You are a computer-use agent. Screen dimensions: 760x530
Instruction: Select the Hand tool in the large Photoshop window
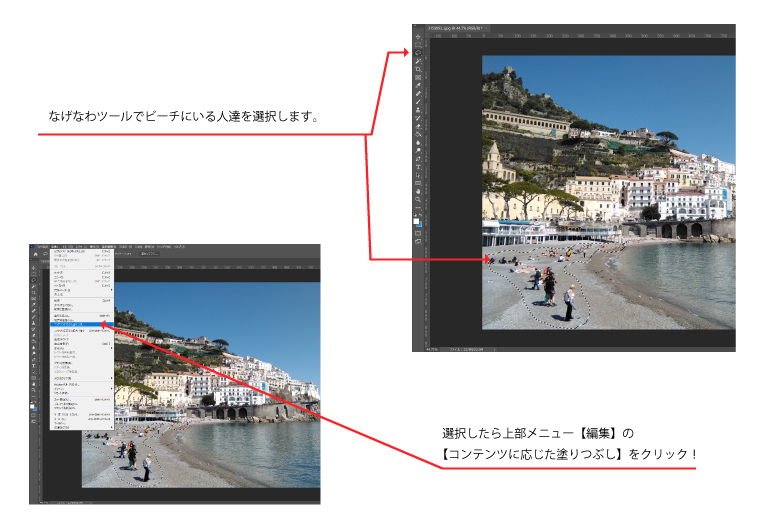tap(418, 192)
